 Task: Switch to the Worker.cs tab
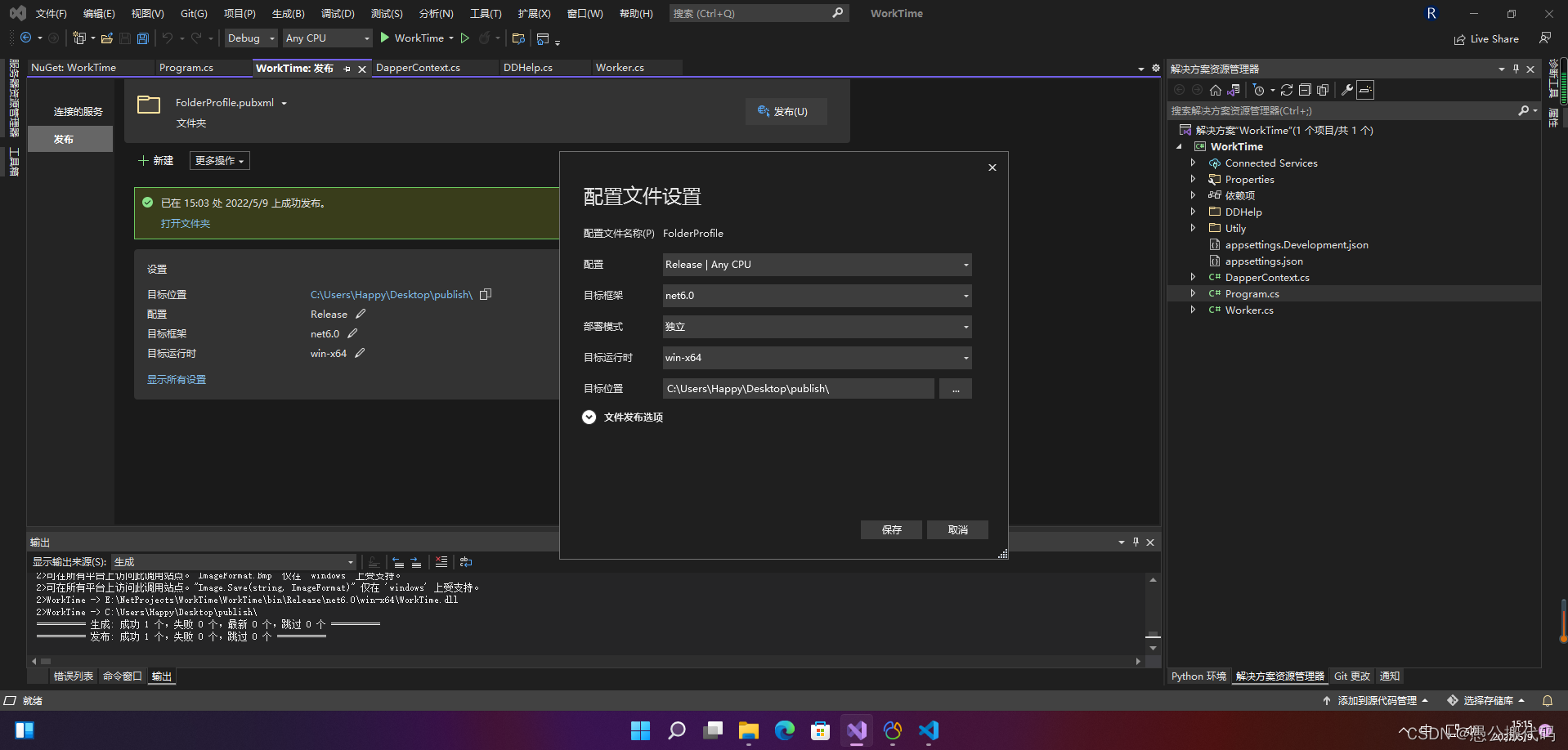pos(621,67)
